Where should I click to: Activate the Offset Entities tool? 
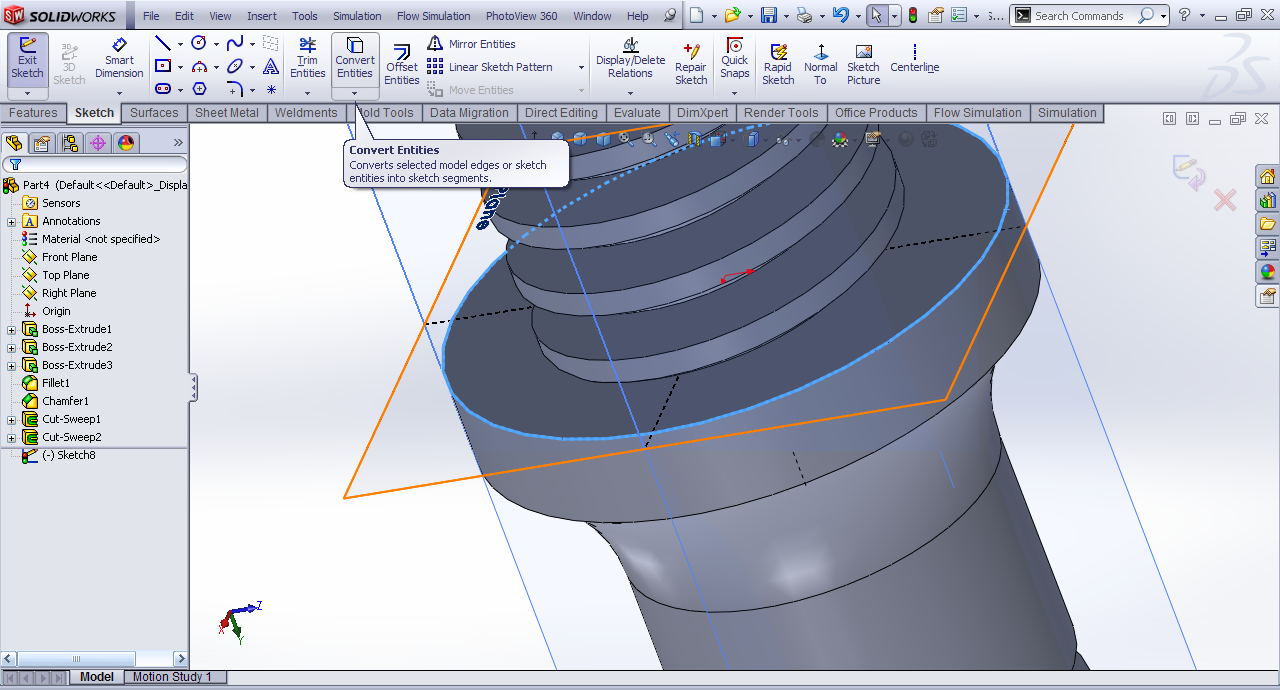(402, 65)
